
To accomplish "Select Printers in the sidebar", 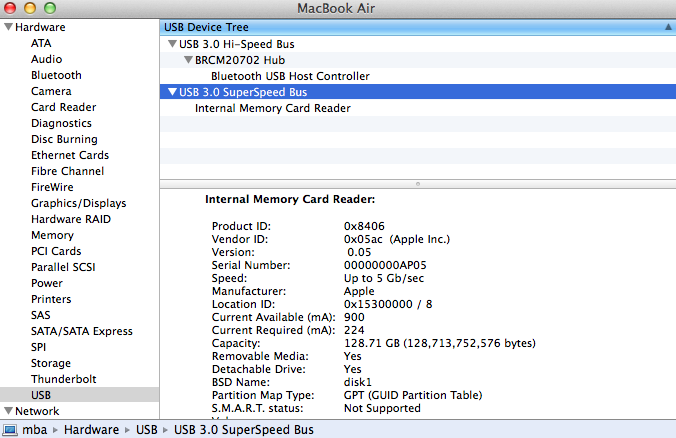I will (x=51, y=299).
